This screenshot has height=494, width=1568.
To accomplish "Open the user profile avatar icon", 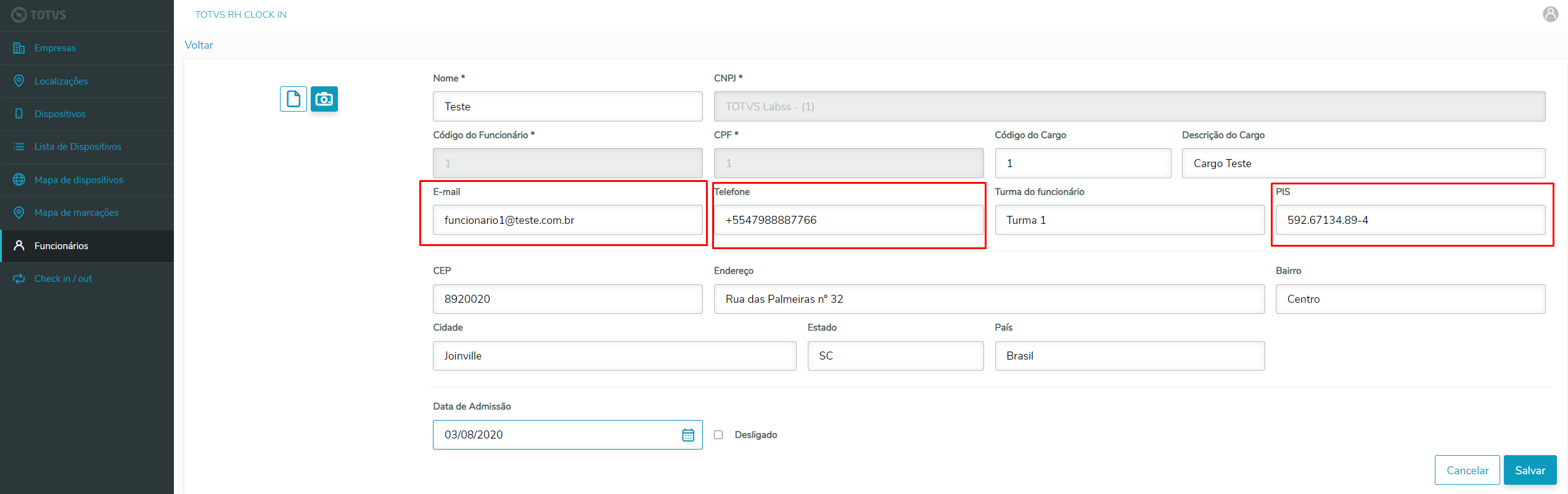I will [x=1551, y=14].
